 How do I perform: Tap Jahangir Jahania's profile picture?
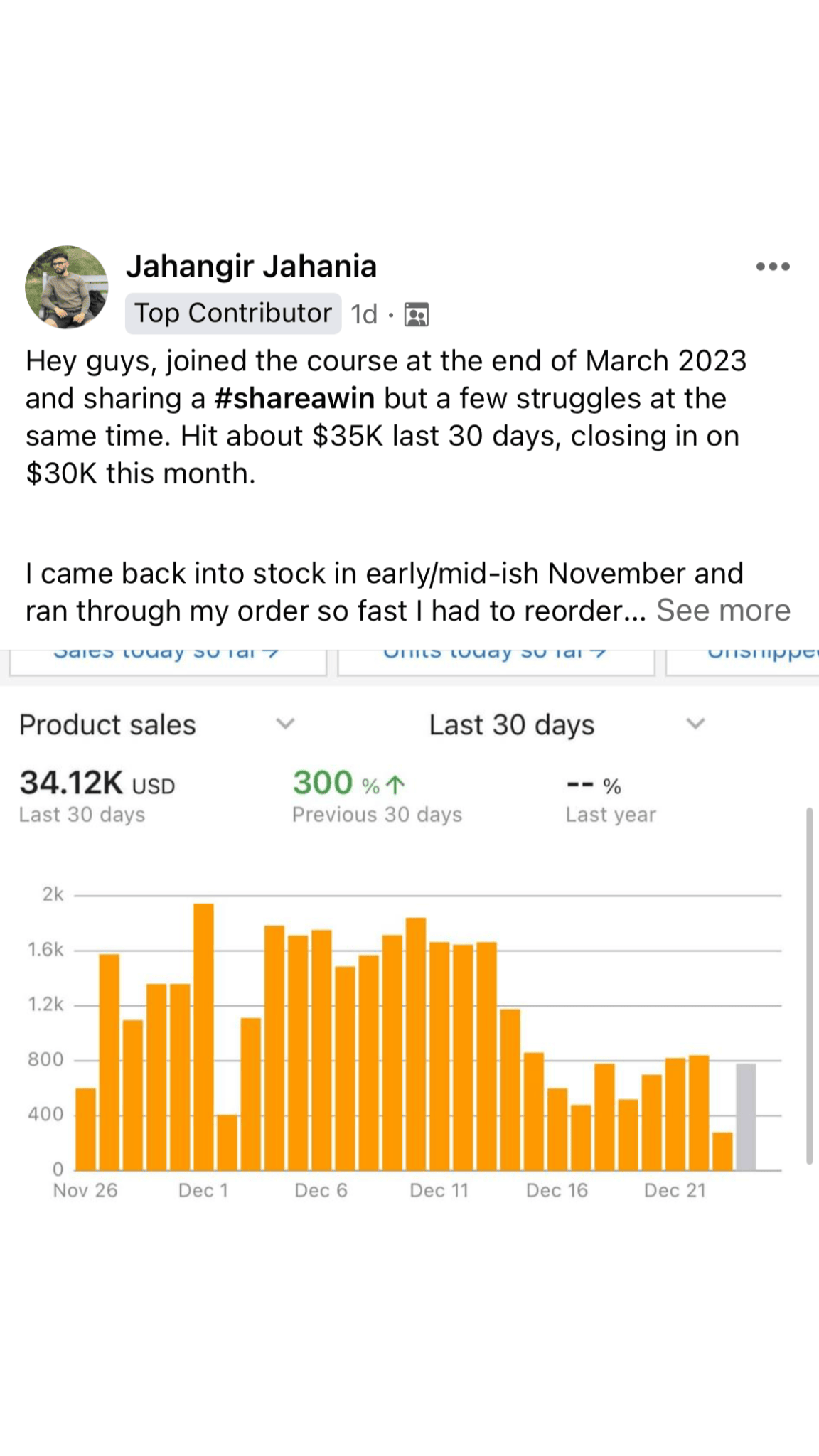pos(67,287)
